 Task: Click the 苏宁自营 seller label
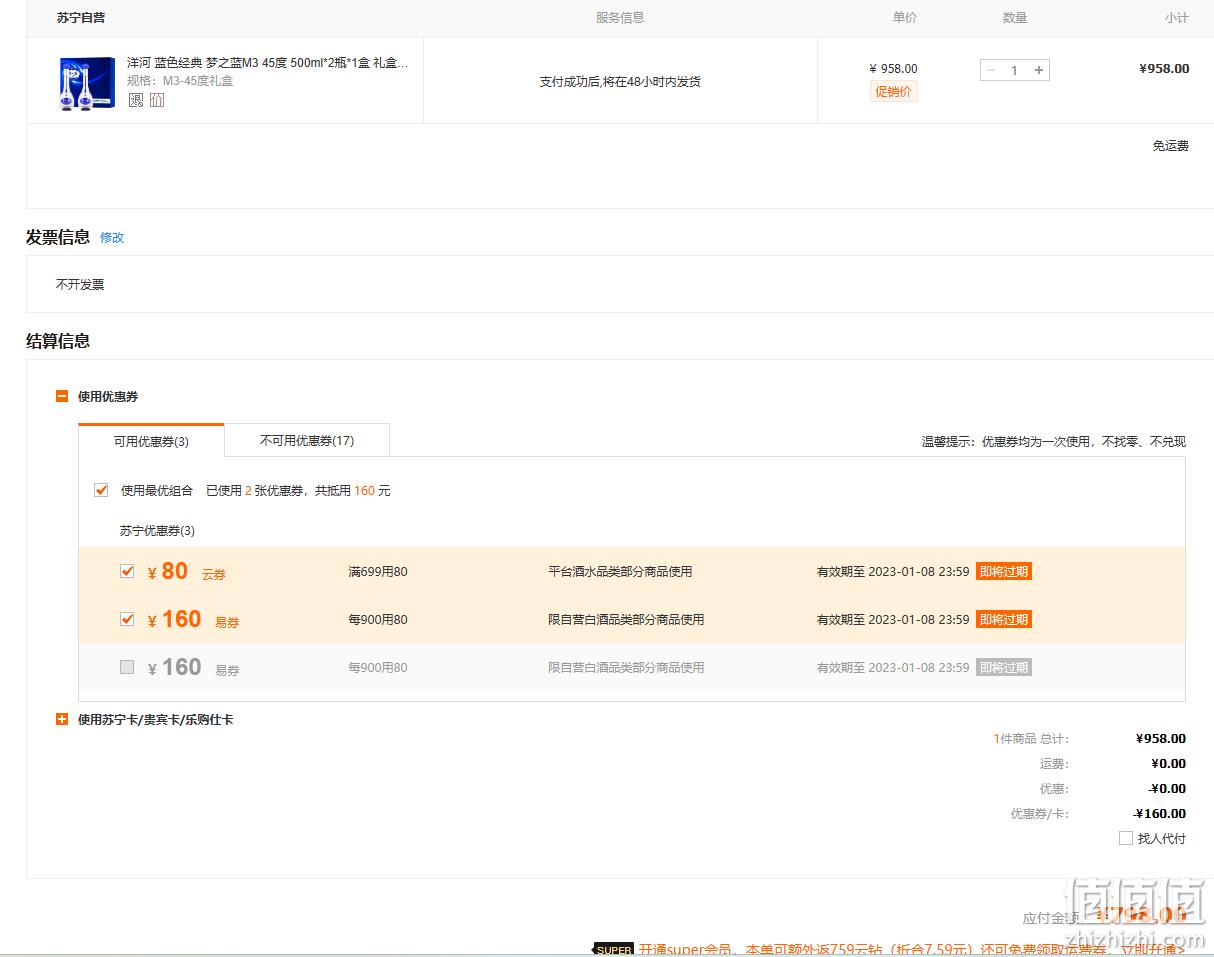tap(81, 18)
